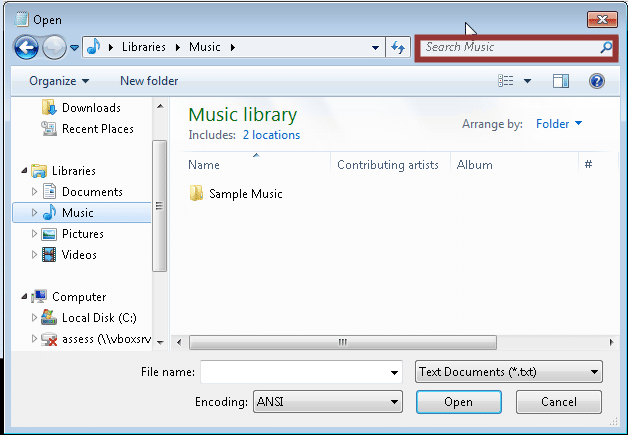Open the Encoding ANSI dropdown
The height and width of the screenshot is (435, 628).
pyautogui.click(x=327, y=402)
